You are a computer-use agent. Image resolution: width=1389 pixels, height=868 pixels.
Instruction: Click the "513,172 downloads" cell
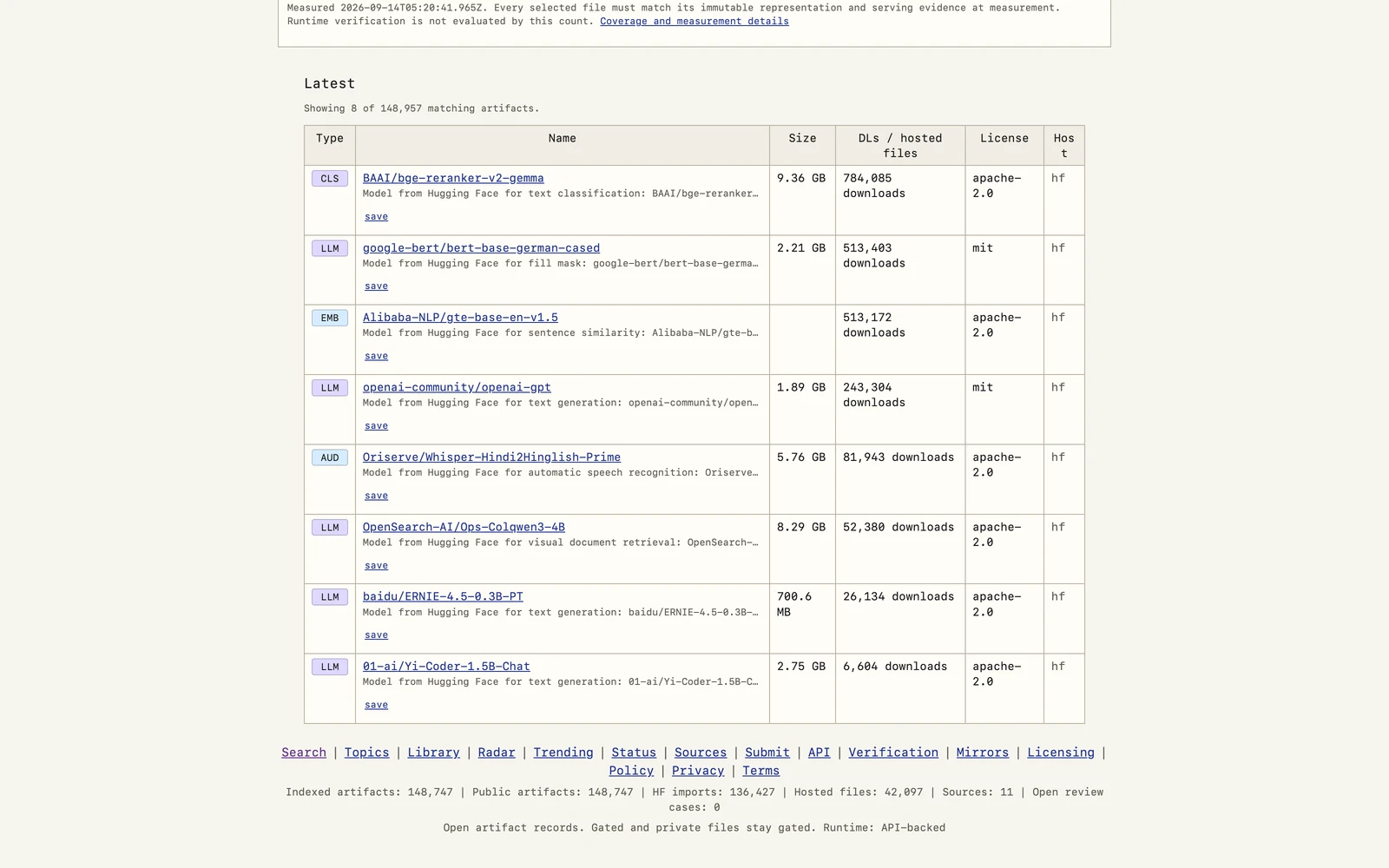coord(900,340)
